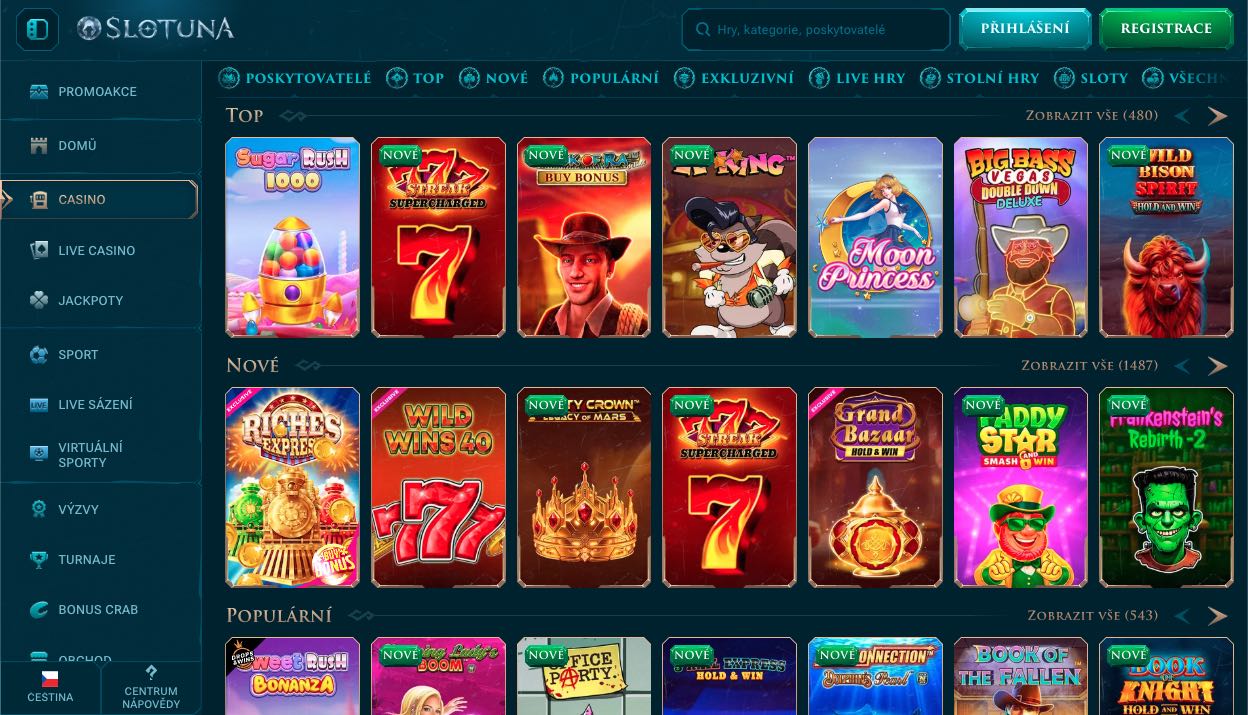Click the Turnaje trophy icon

coord(39,560)
